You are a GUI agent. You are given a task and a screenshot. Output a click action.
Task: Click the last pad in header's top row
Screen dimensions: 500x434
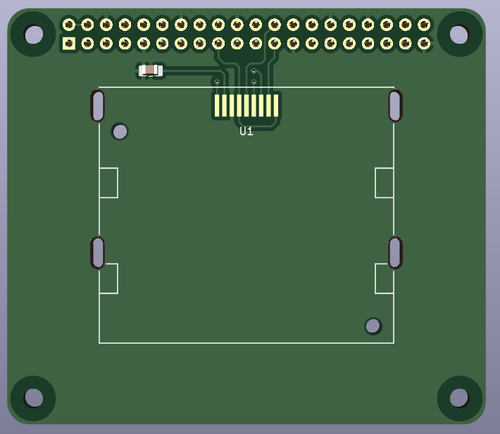point(424,24)
